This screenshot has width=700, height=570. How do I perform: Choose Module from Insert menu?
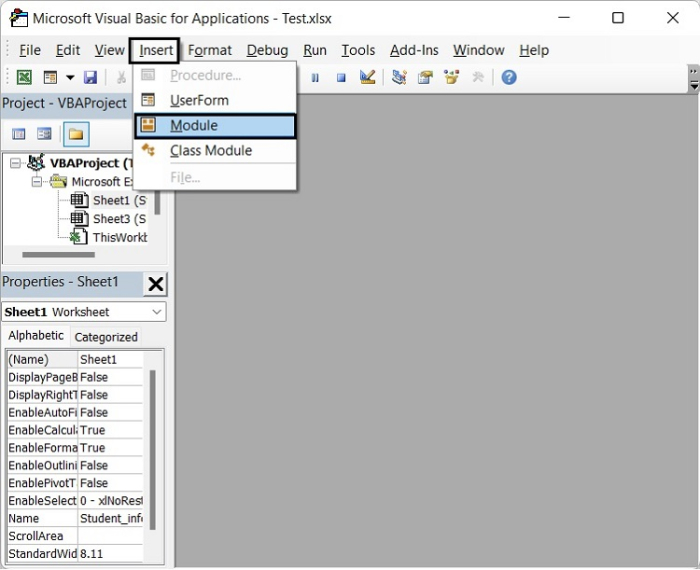[x=215, y=126]
